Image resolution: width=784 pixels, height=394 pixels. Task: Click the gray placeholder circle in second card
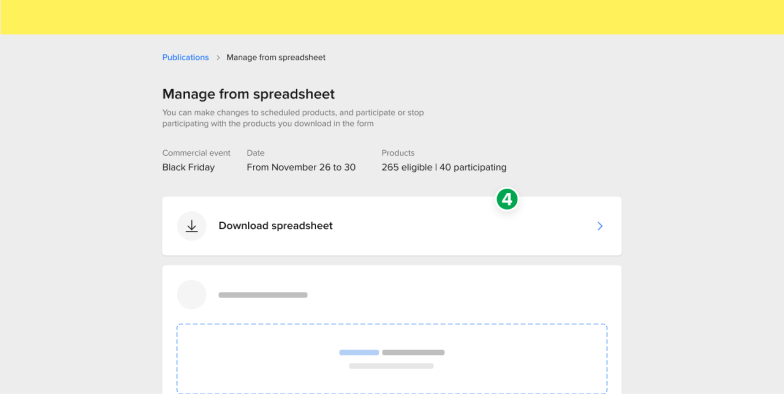point(192,294)
